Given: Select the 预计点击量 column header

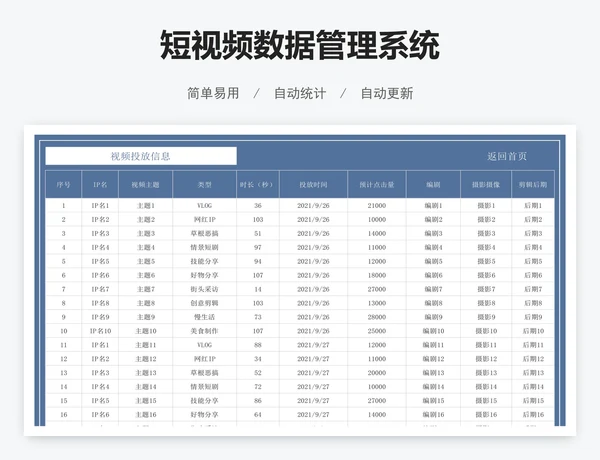Looking at the screenshot, I should (x=377, y=184).
